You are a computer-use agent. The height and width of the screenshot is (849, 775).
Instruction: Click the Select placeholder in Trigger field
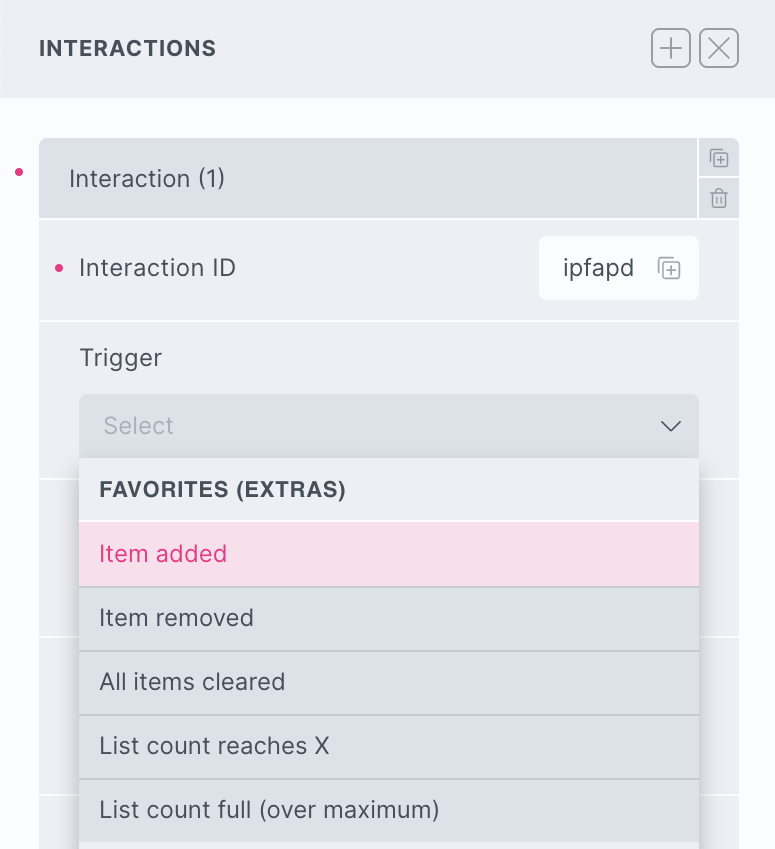point(139,426)
